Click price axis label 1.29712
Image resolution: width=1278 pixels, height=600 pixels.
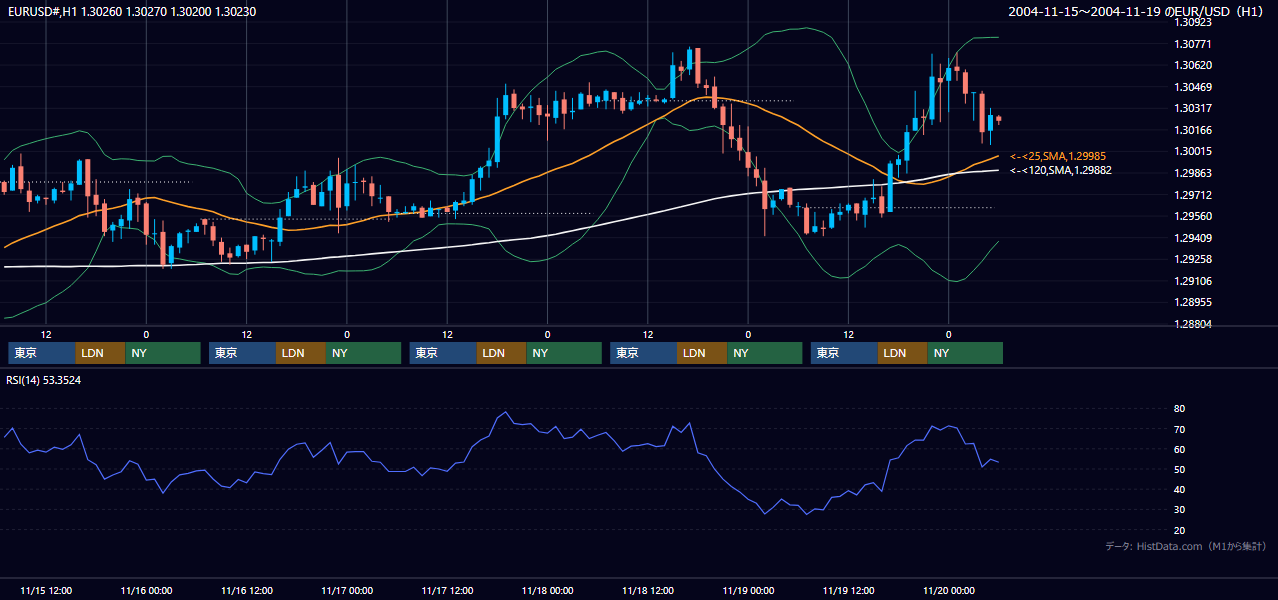tap(1195, 195)
